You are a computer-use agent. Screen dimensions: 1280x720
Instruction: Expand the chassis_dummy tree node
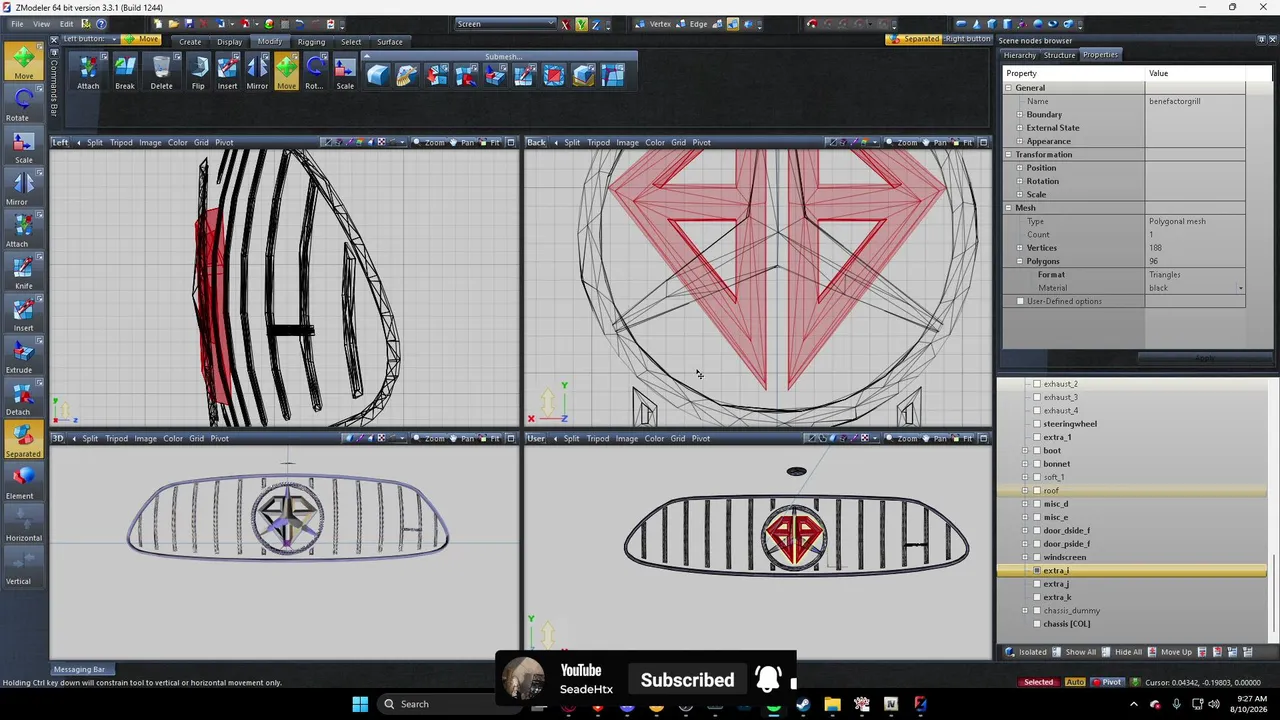pos(1025,611)
